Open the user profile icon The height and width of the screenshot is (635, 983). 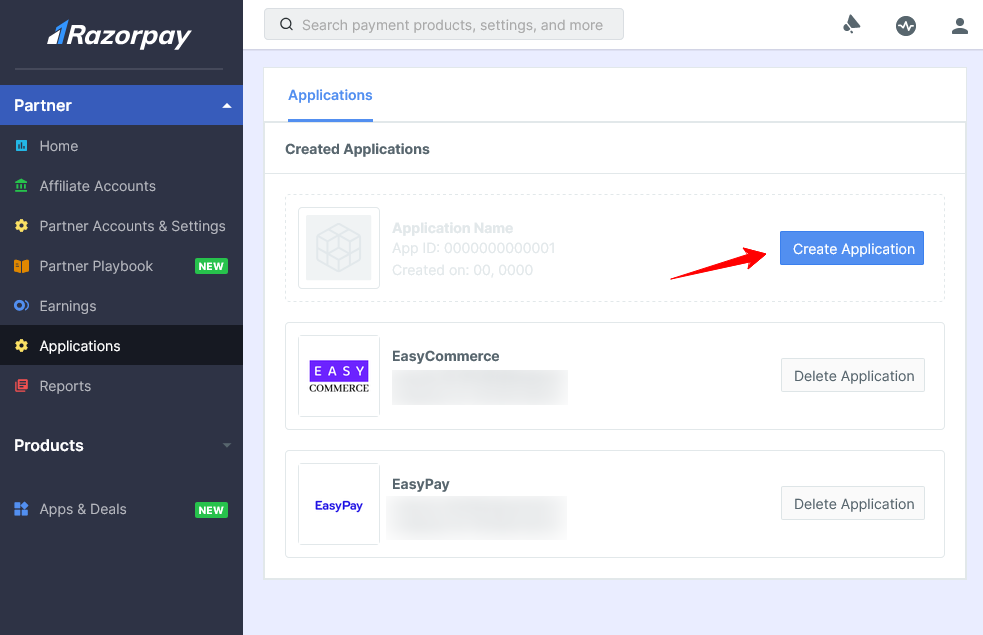[960, 26]
